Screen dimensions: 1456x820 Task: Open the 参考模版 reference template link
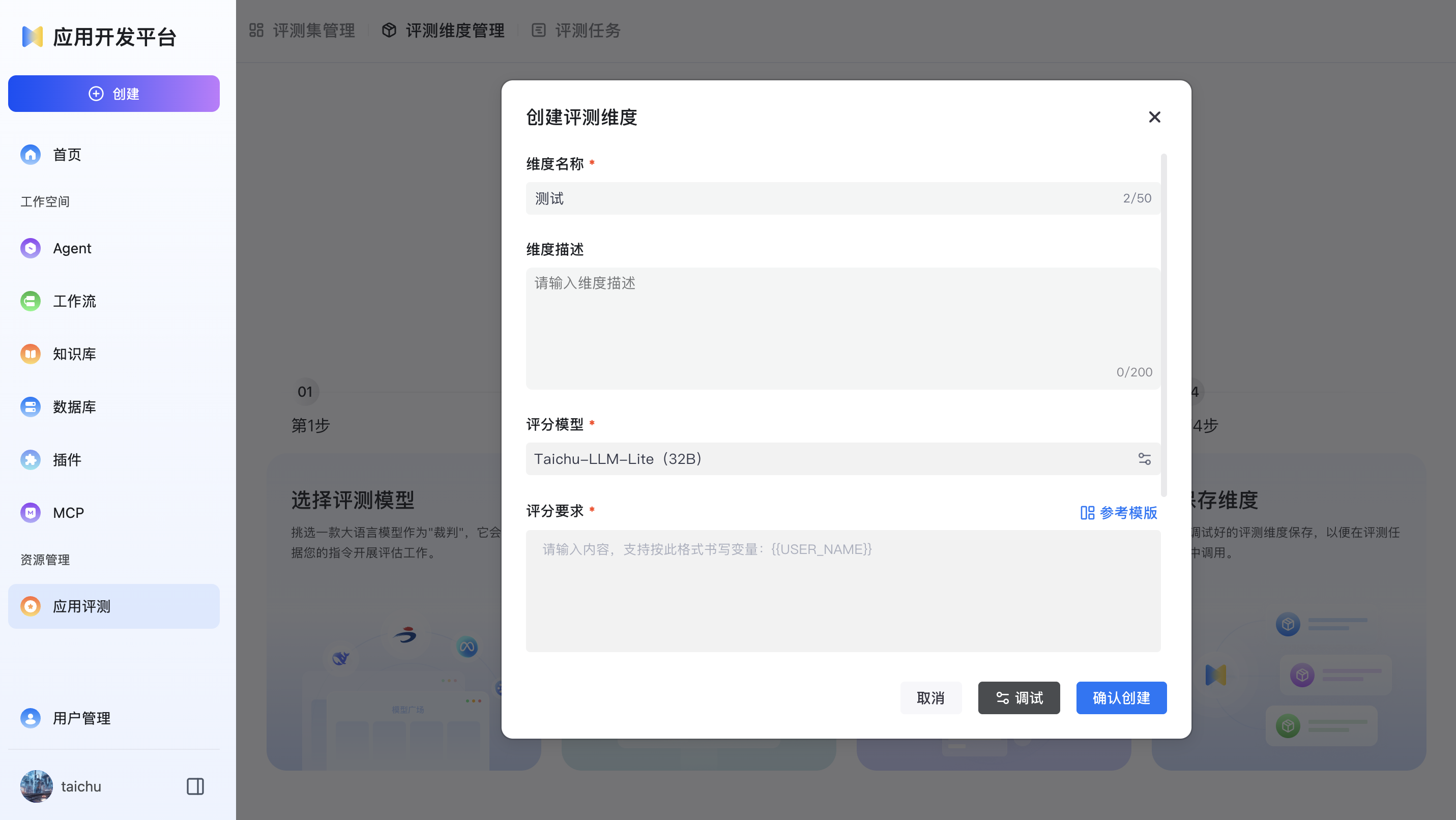coord(1119,513)
